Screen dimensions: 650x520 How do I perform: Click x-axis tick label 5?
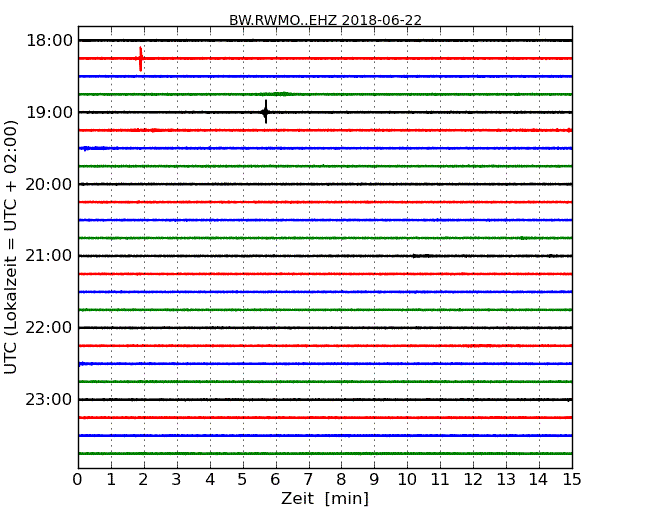[x=243, y=479]
